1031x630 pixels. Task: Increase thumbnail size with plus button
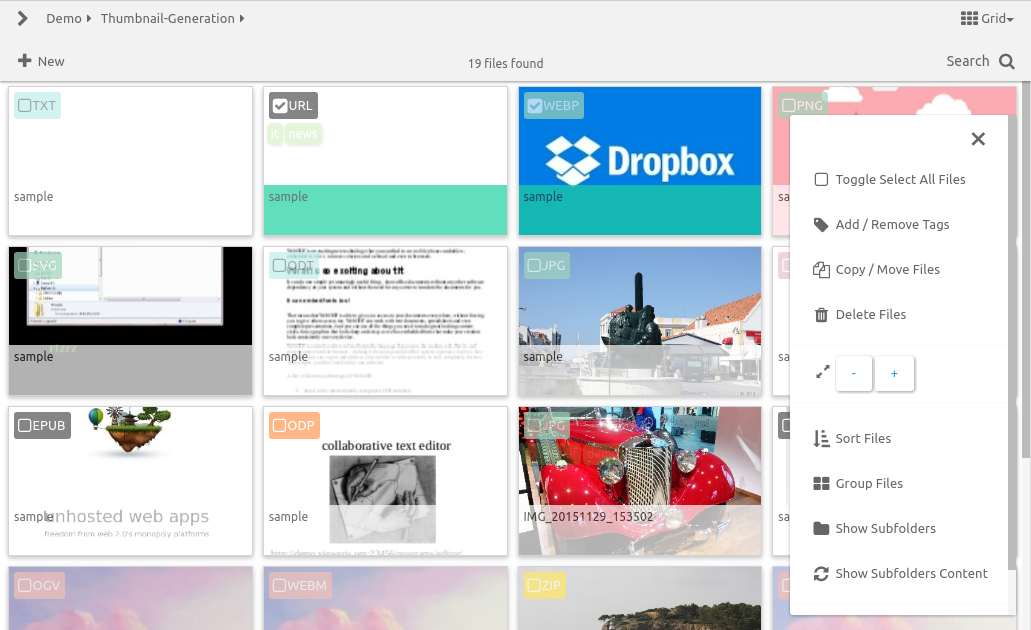click(894, 374)
